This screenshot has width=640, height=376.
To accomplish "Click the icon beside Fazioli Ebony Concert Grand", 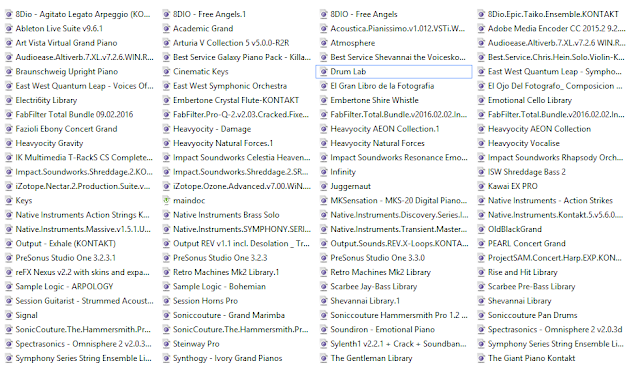I will [9, 129].
